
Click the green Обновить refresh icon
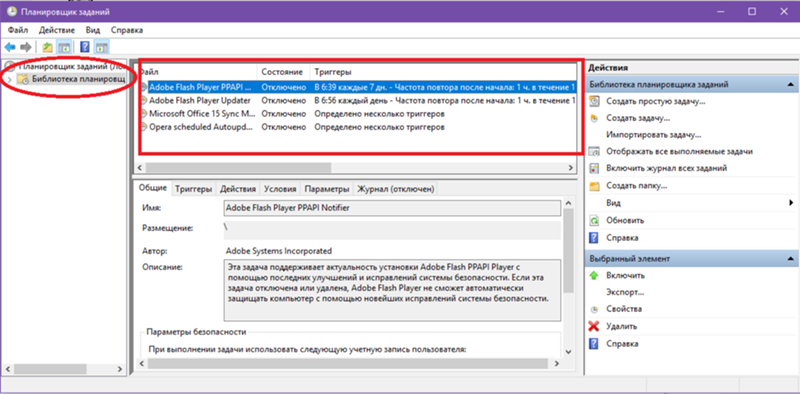pyautogui.click(x=594, y=220)
